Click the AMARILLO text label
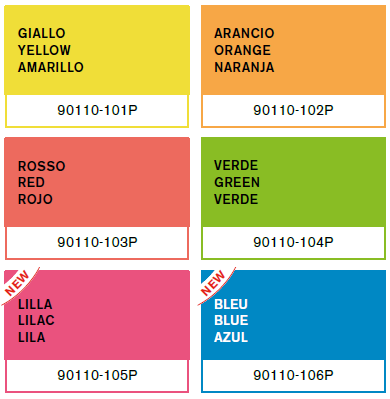 pyautogui.click(x=51, y=67)
